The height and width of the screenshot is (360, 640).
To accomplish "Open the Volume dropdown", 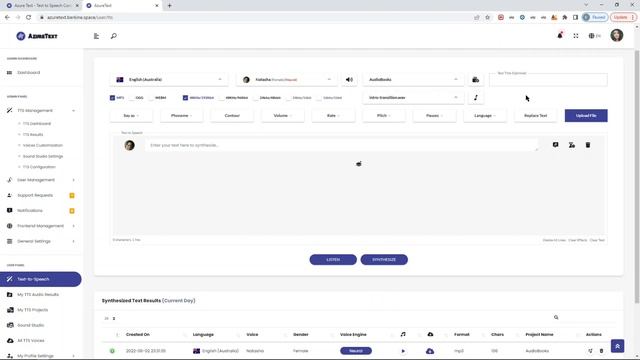I will (x=282, y=116).
